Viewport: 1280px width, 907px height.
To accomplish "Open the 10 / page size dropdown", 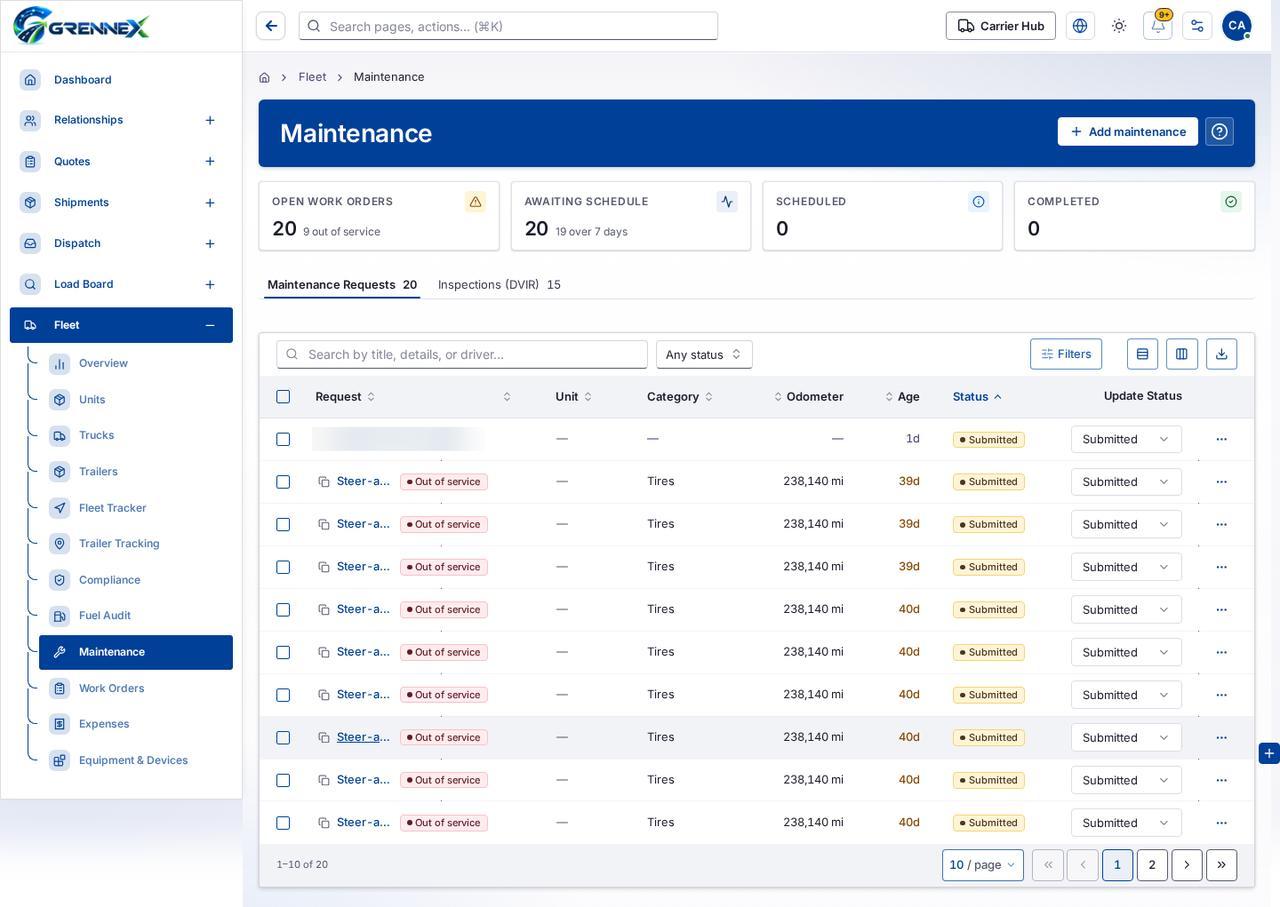I will pyautogui.click(x=983, y=865).
